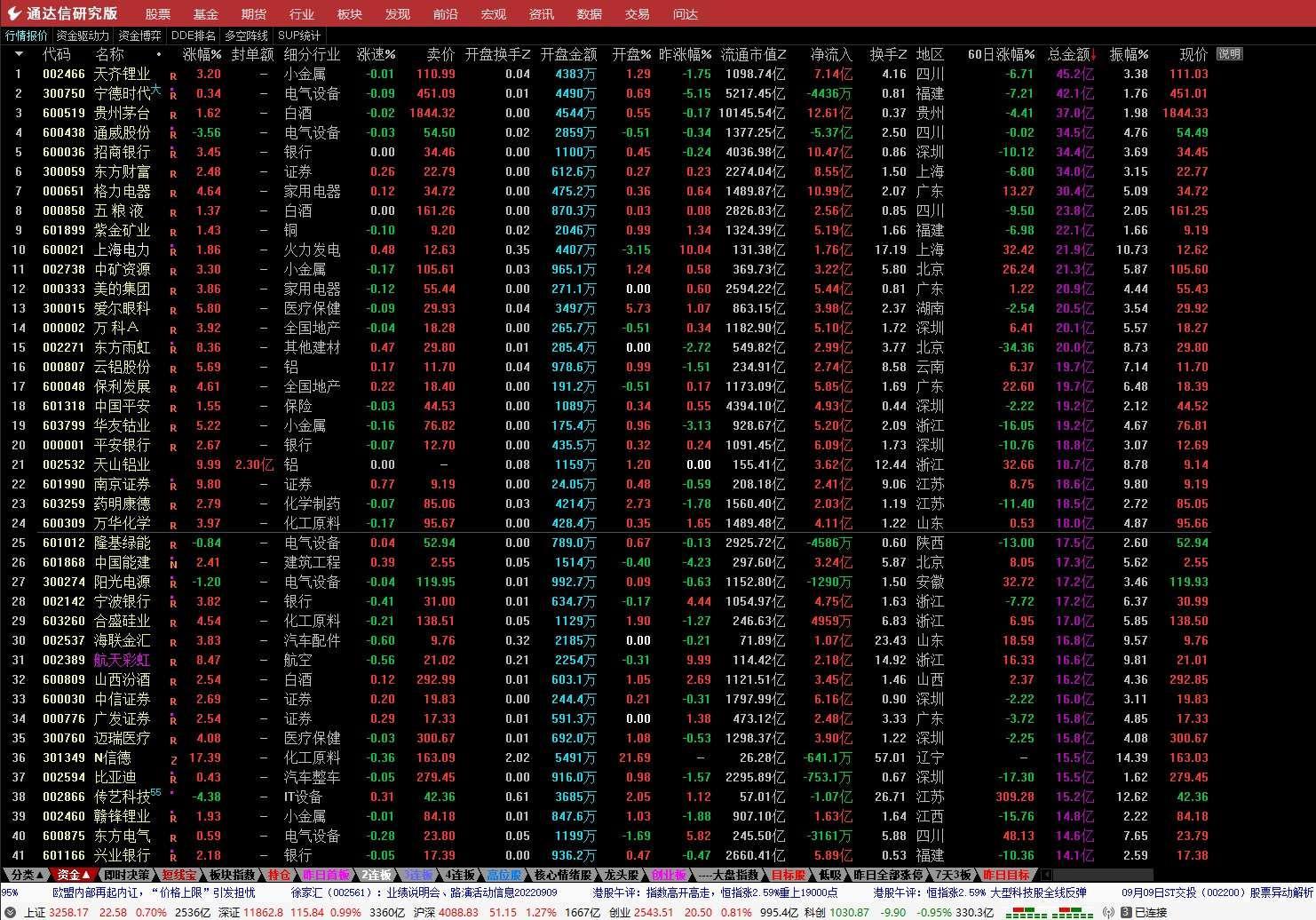Screen dimensions: 1316x920
Task: Open the 交易 menu
Action: click(x=638, y=14)
